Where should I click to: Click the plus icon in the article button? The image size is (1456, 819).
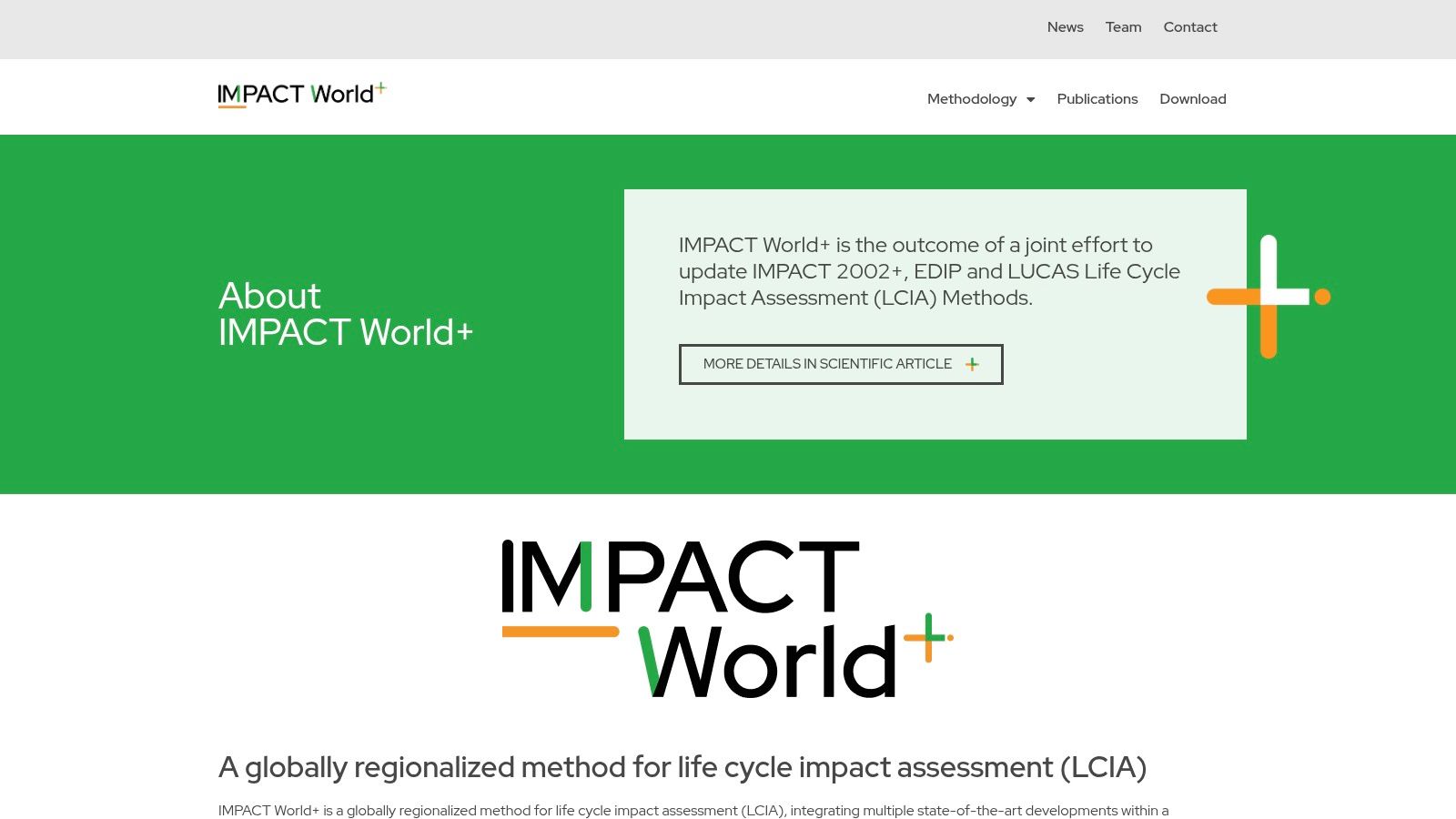pos(972,364)
